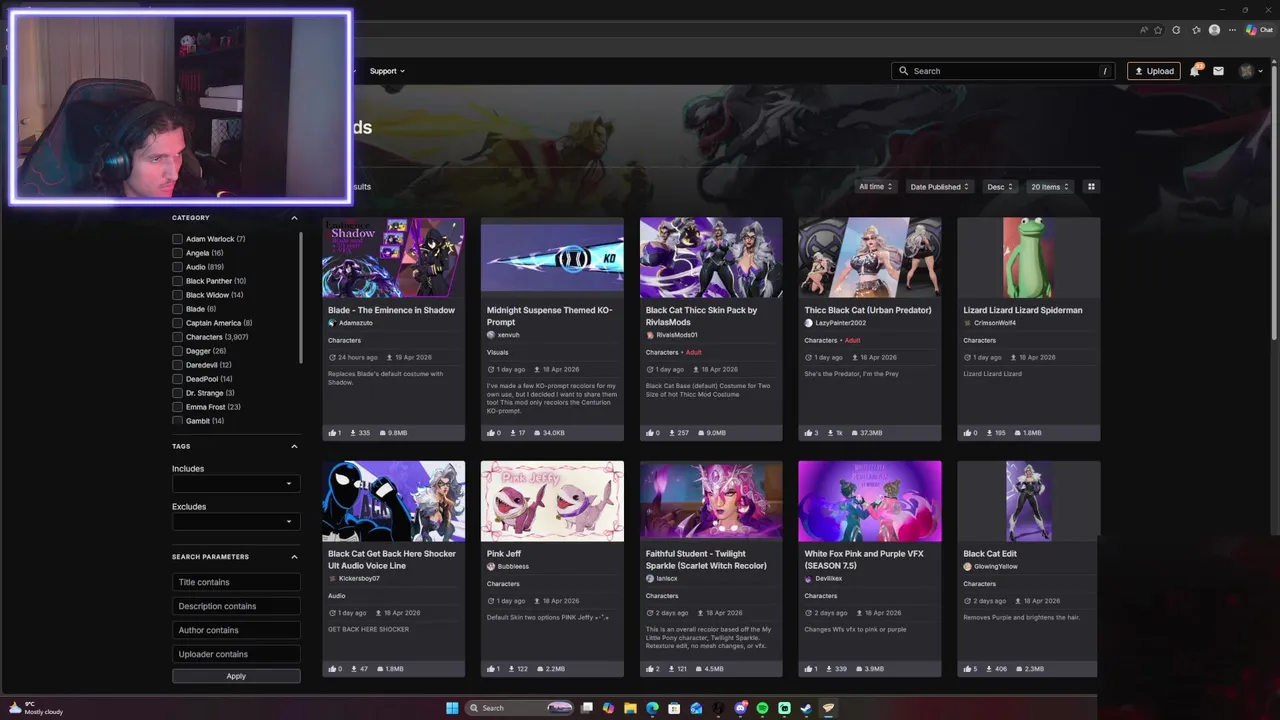Open Copilot Chat in browser
Viewport: 1280px width, 720px height.
[1258, 30]
